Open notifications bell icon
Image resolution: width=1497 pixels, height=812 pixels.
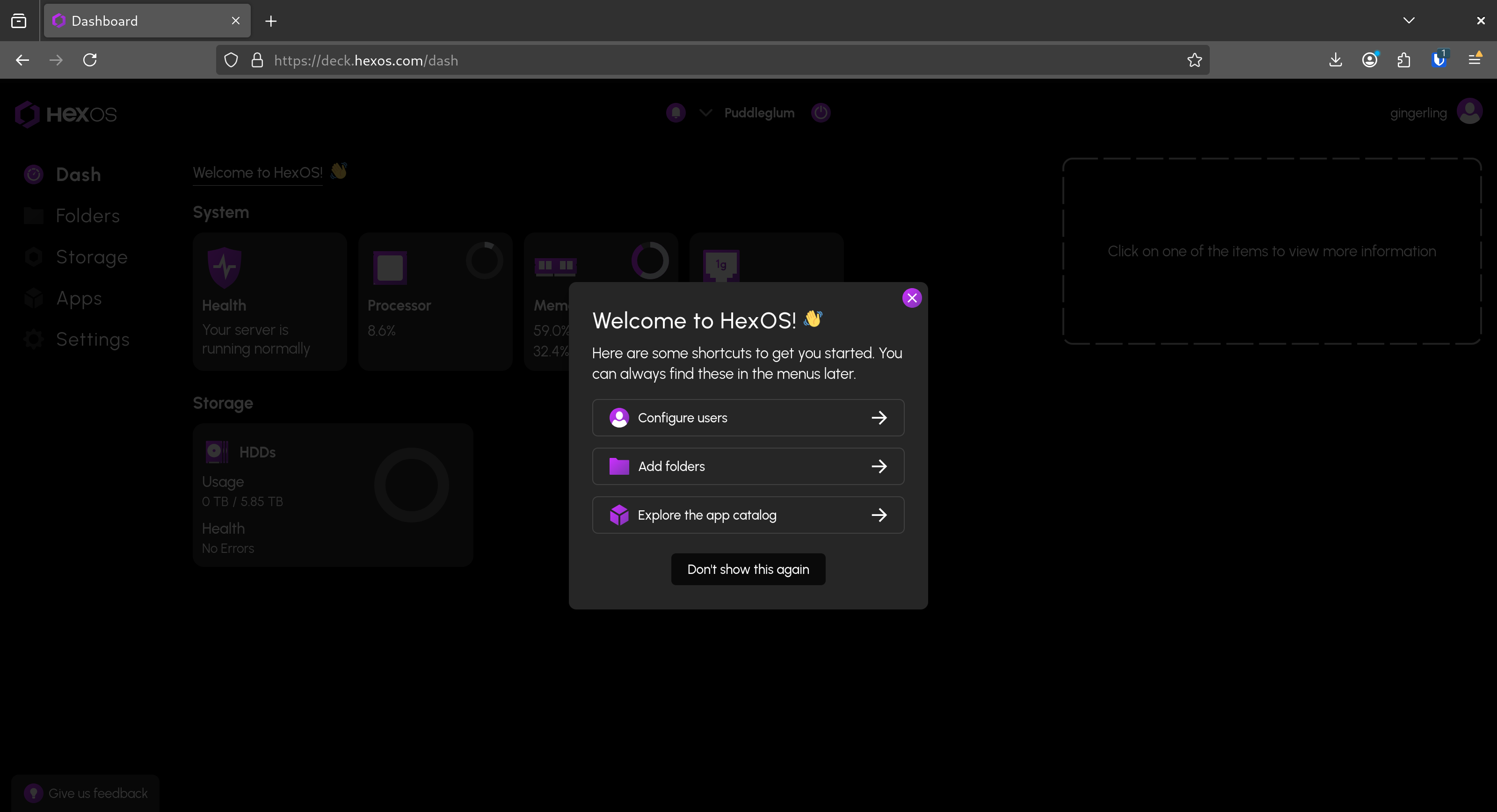[675, 113]
